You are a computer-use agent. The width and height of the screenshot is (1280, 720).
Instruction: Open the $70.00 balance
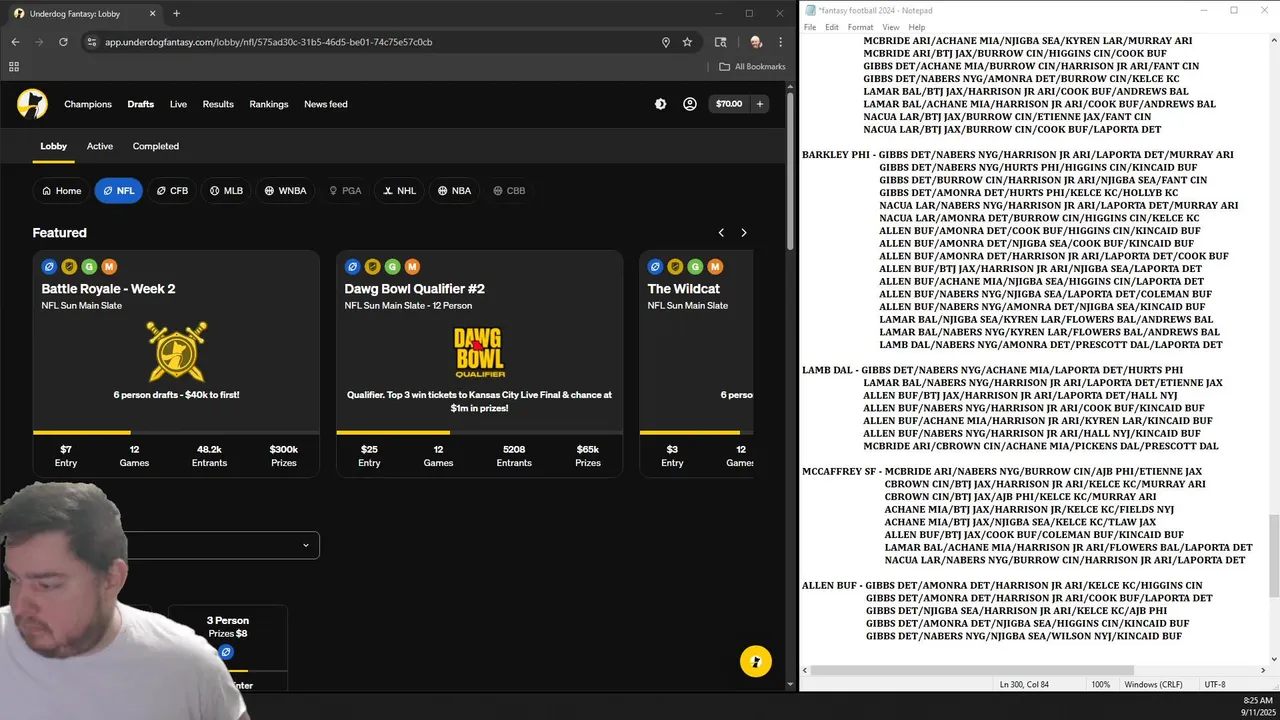pyautogui.click(x=729, y=104)
